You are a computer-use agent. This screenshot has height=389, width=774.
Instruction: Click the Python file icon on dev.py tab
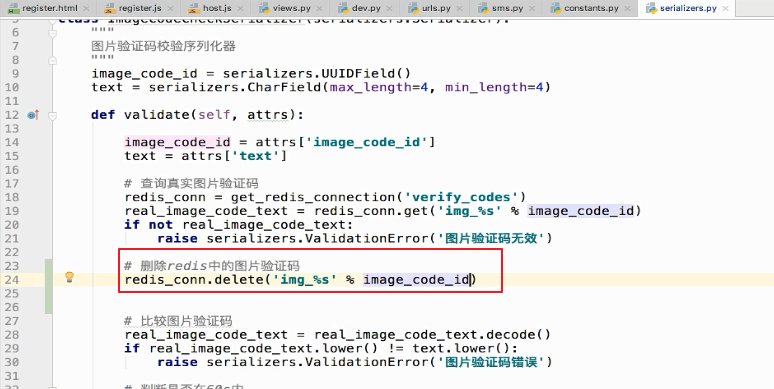(344, 8)
